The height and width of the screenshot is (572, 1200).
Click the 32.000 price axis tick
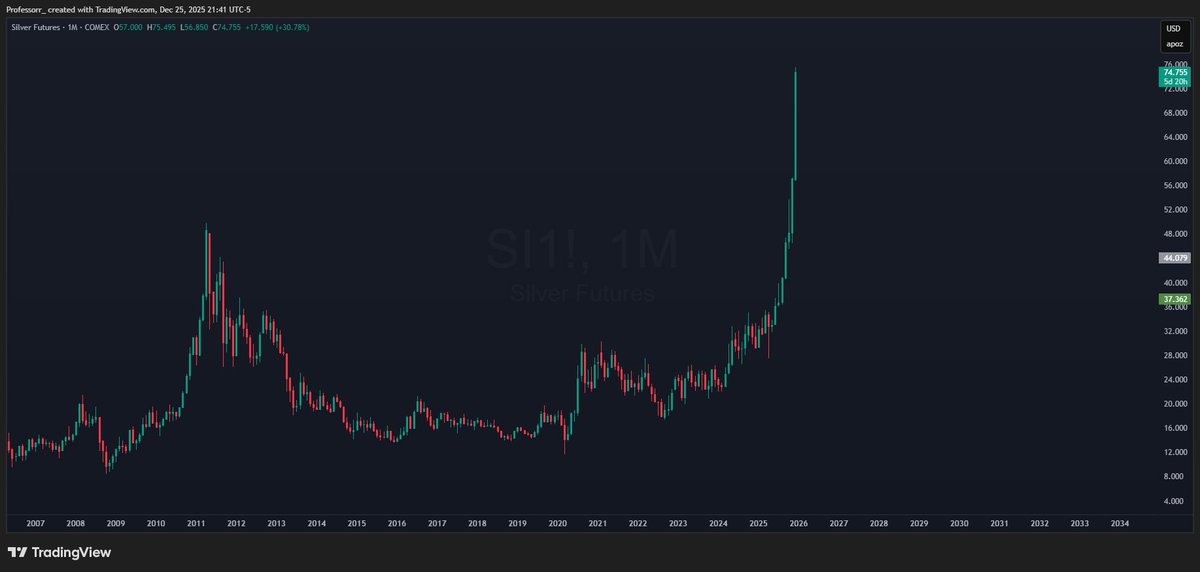1174,331
